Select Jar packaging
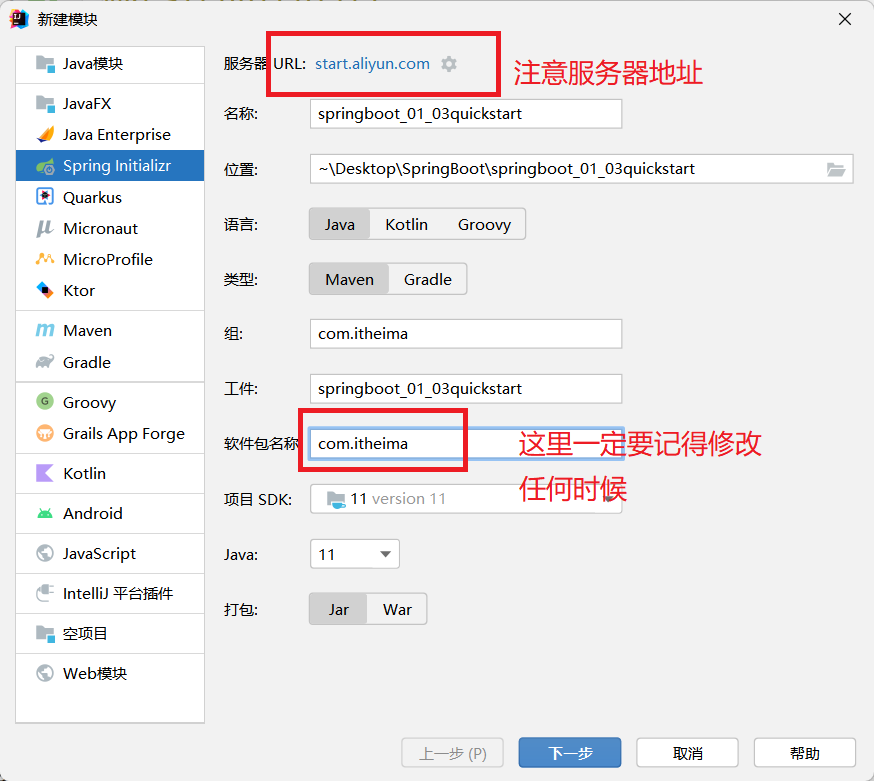The width and height of the screenshot is (874, 781). pyautogui.click(x=338, y=609)
